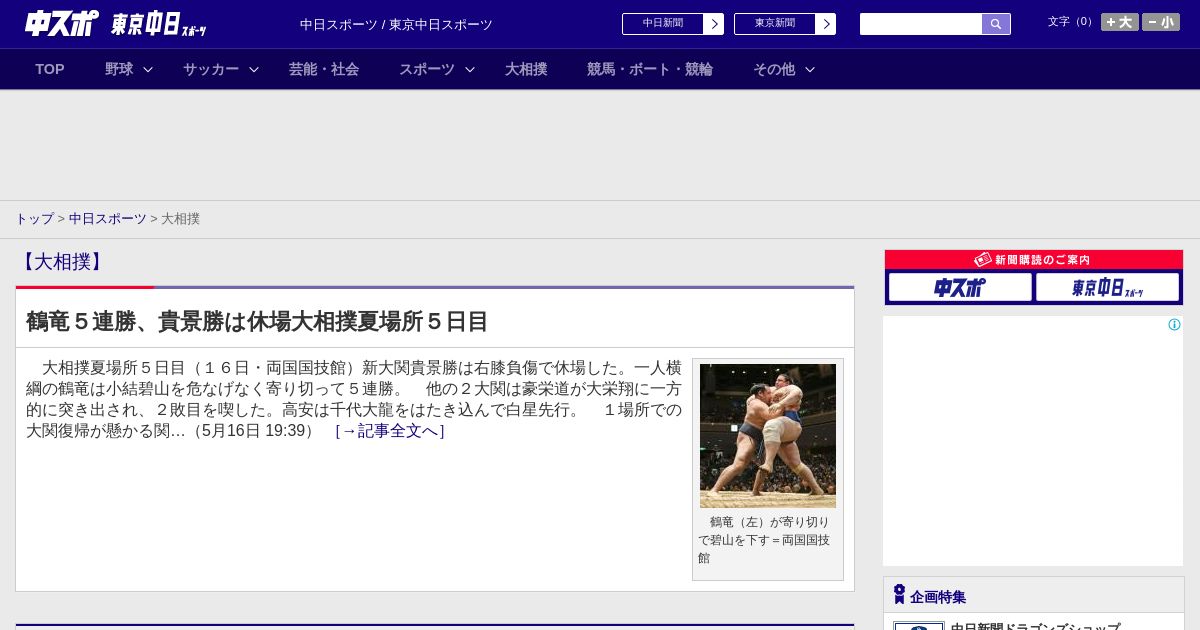This screenshot has height=630, width=1200.
Task: Click the 新聞購読のご案内 banner header
Action: [1034, 260]
